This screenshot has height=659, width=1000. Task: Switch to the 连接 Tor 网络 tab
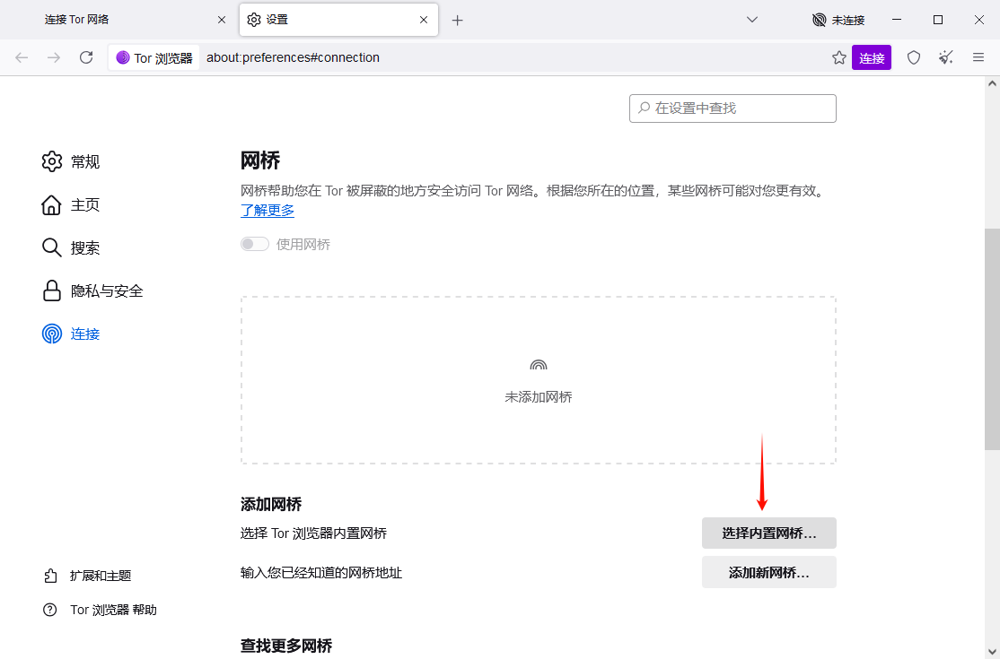pos(120,20)
